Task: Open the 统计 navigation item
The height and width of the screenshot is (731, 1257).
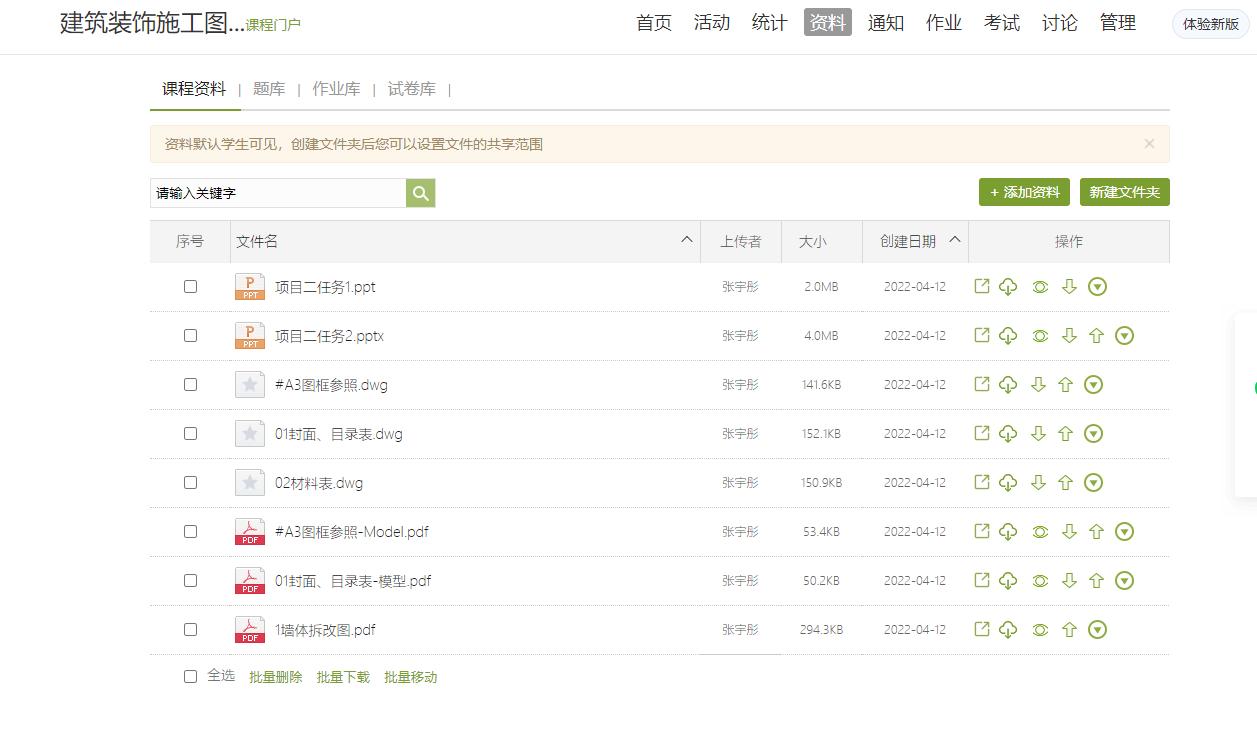Action: [770, 23]
